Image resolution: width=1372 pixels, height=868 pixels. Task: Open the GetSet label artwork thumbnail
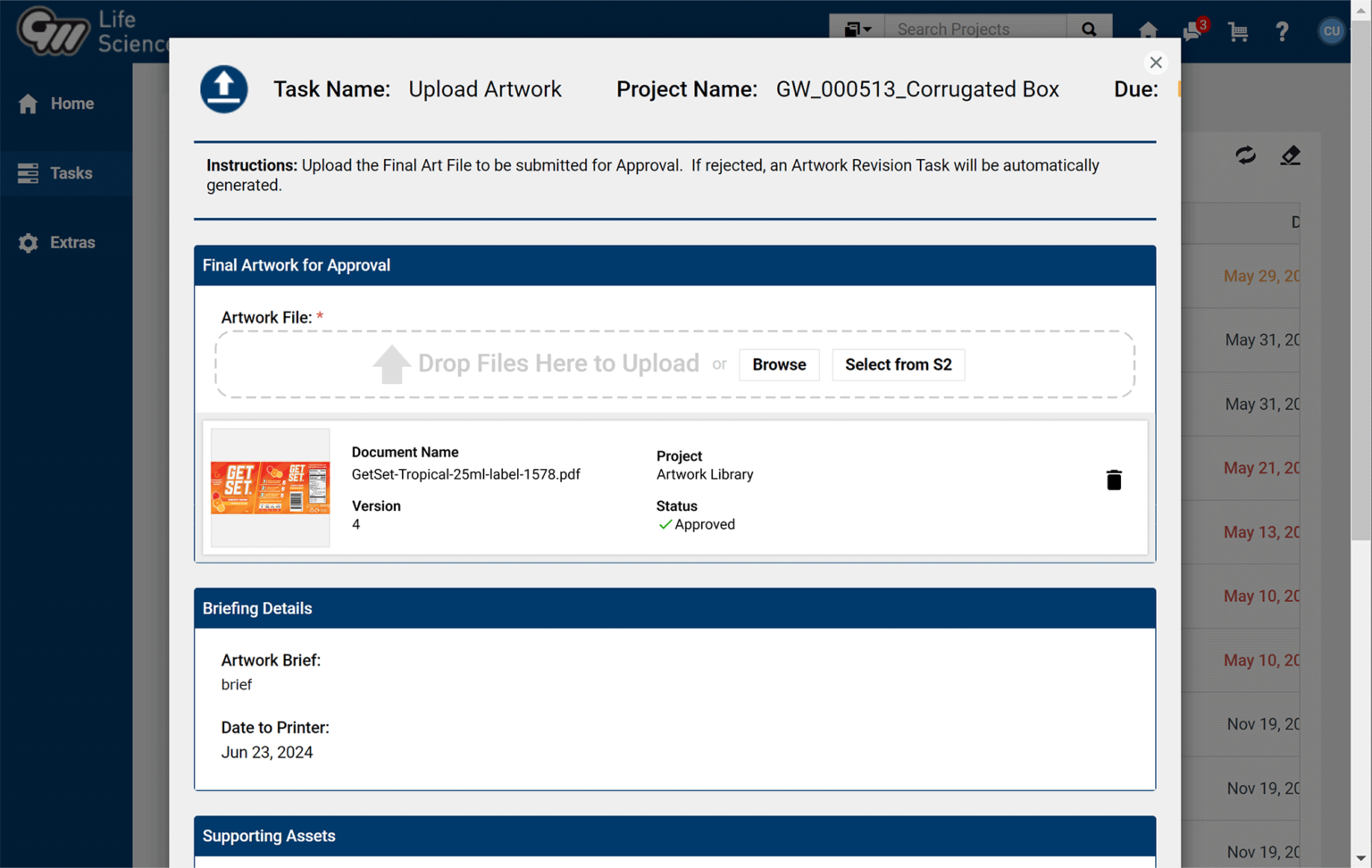(x=270, y=488)
